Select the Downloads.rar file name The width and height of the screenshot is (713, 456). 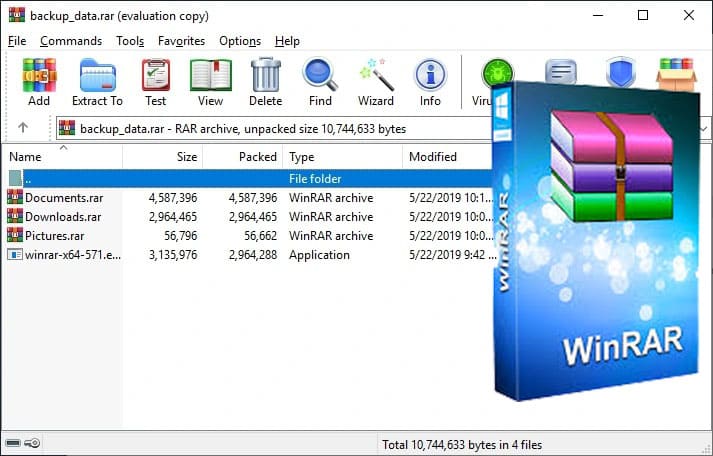pos(63,217)
